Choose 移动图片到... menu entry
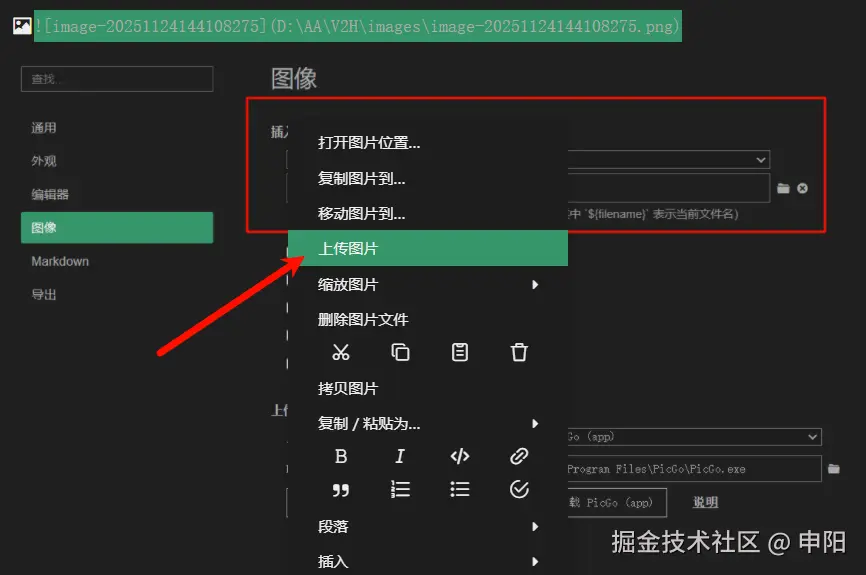This screenshot has width=866, height=575. (x=428, y=213)
